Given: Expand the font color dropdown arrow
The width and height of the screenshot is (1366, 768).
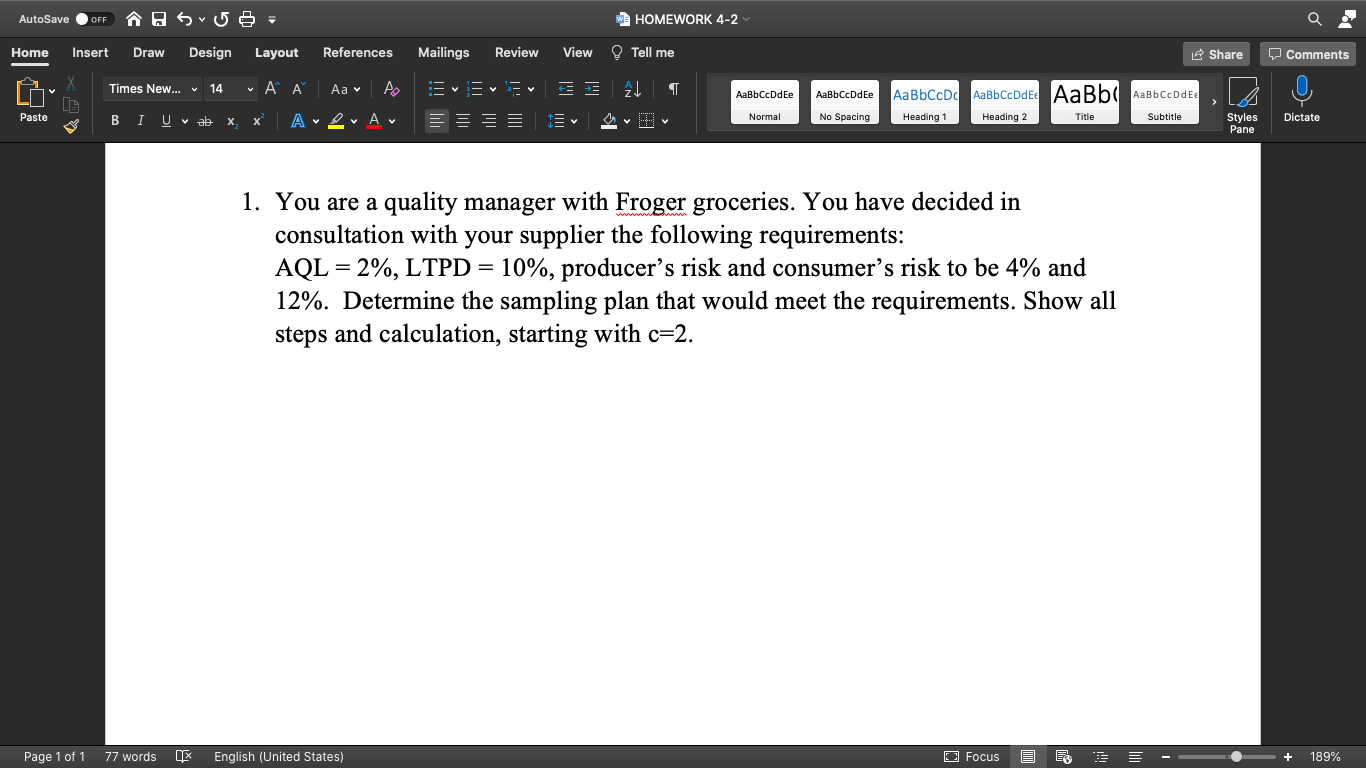Looking at the screenshot, I should tap(392, 122).
